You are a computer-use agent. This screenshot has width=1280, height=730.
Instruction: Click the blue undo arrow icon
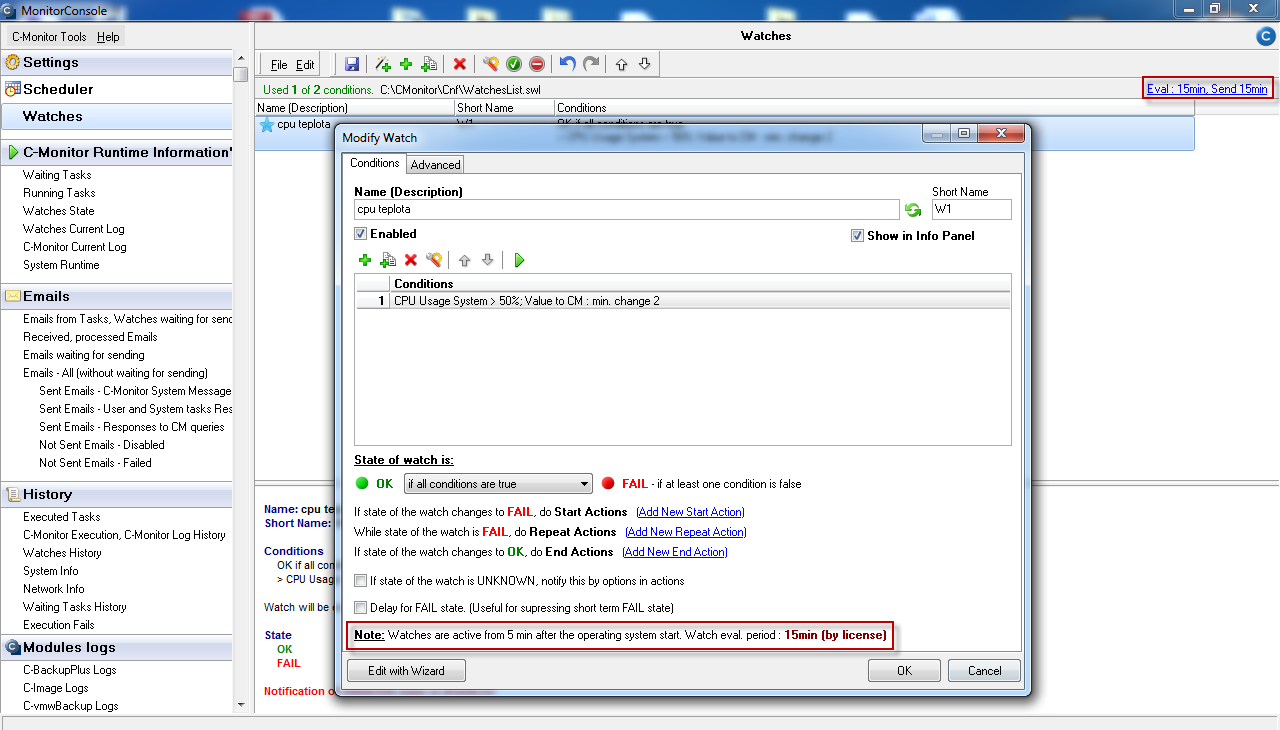pos(567,64)
